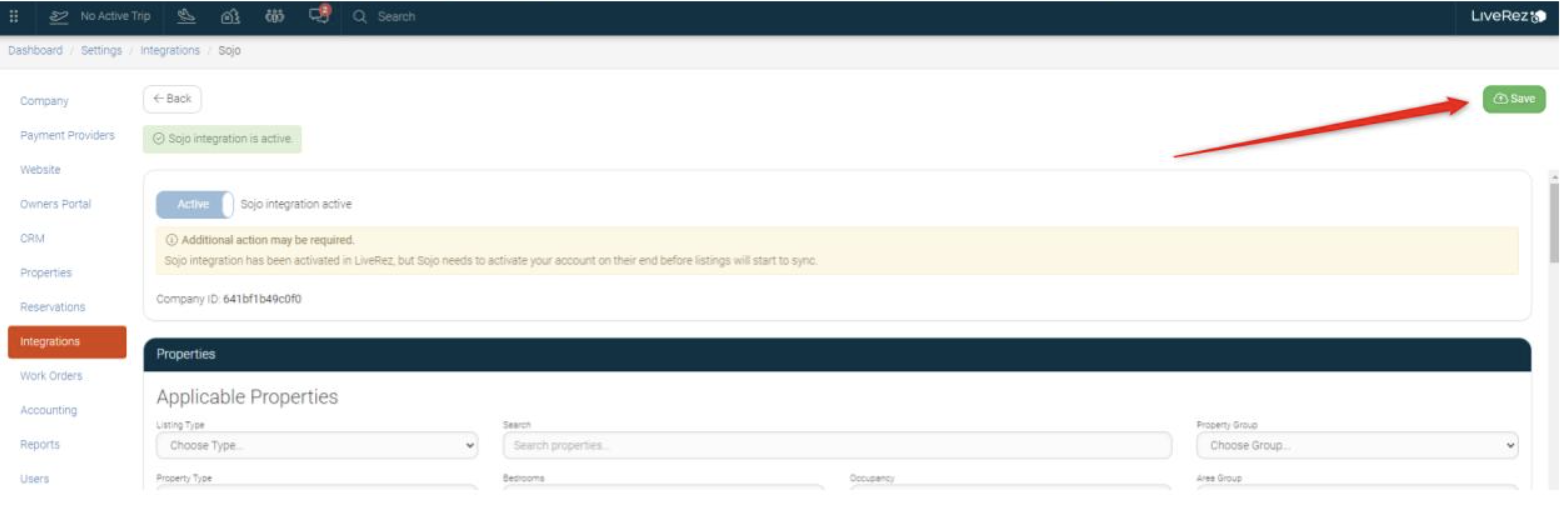The image size is (1562, 524).
Task: Expand the Listing Type dropdown
Action: tap(318, 445)
